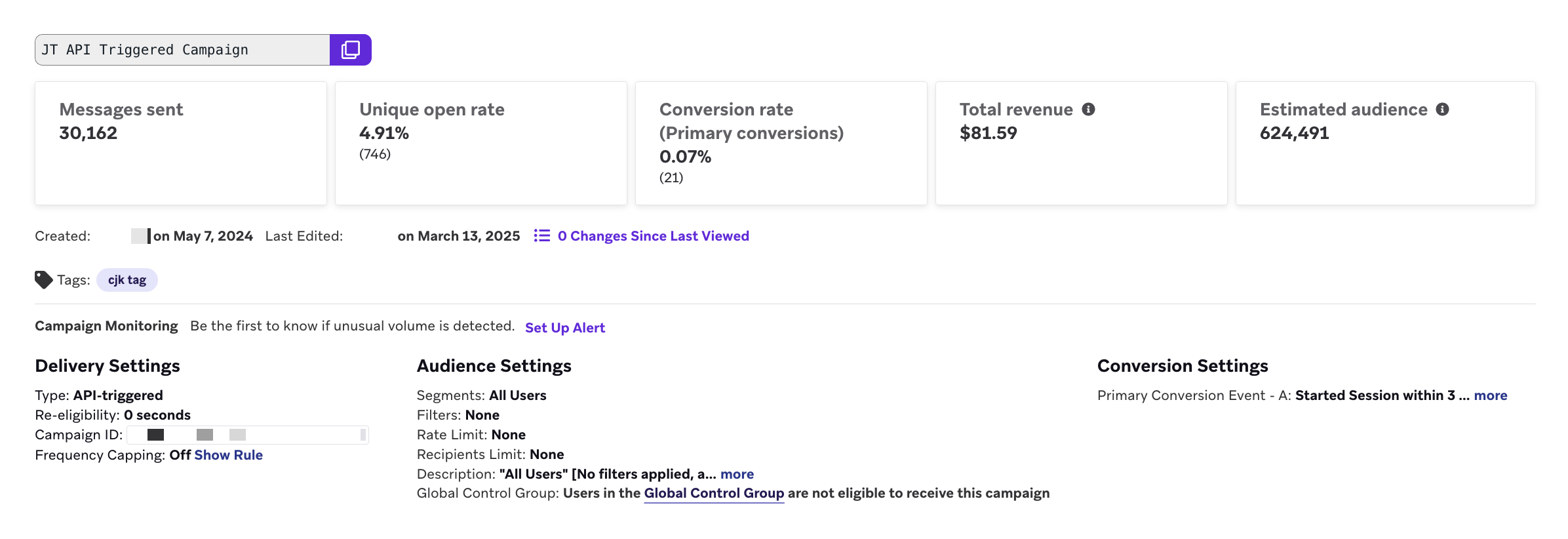Click the info icon beside Total revenue
Viewport: 1568px width, 539px height.
pos(1088,110)
